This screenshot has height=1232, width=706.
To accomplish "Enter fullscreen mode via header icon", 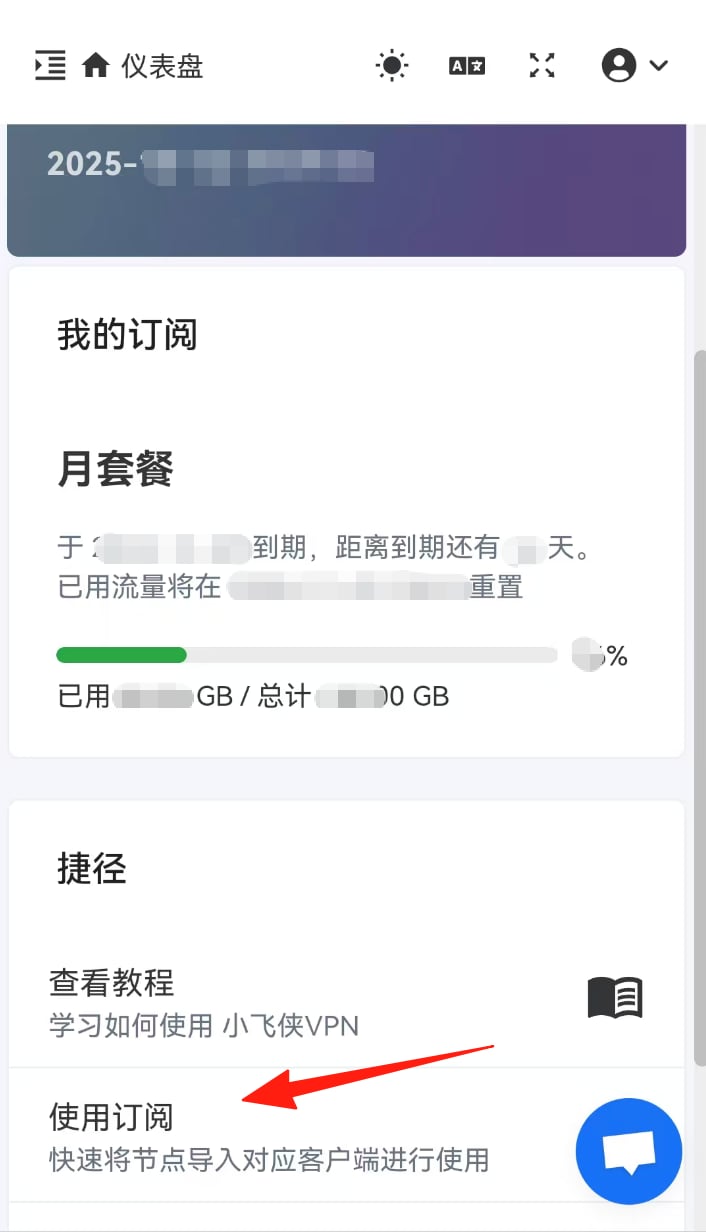I will pos(542,66).
